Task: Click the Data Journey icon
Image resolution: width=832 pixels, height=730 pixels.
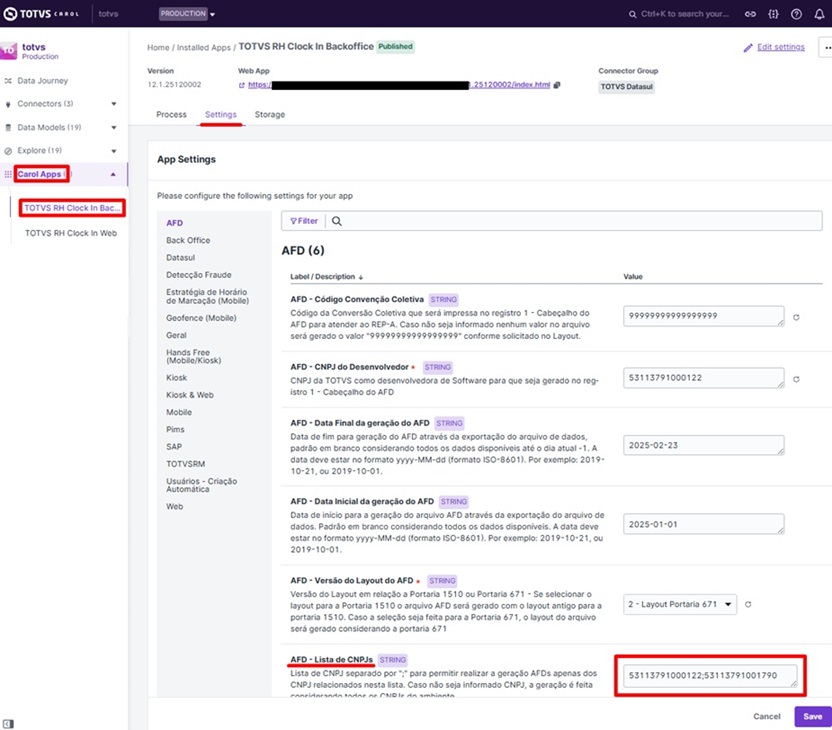Action: point(8,81)
